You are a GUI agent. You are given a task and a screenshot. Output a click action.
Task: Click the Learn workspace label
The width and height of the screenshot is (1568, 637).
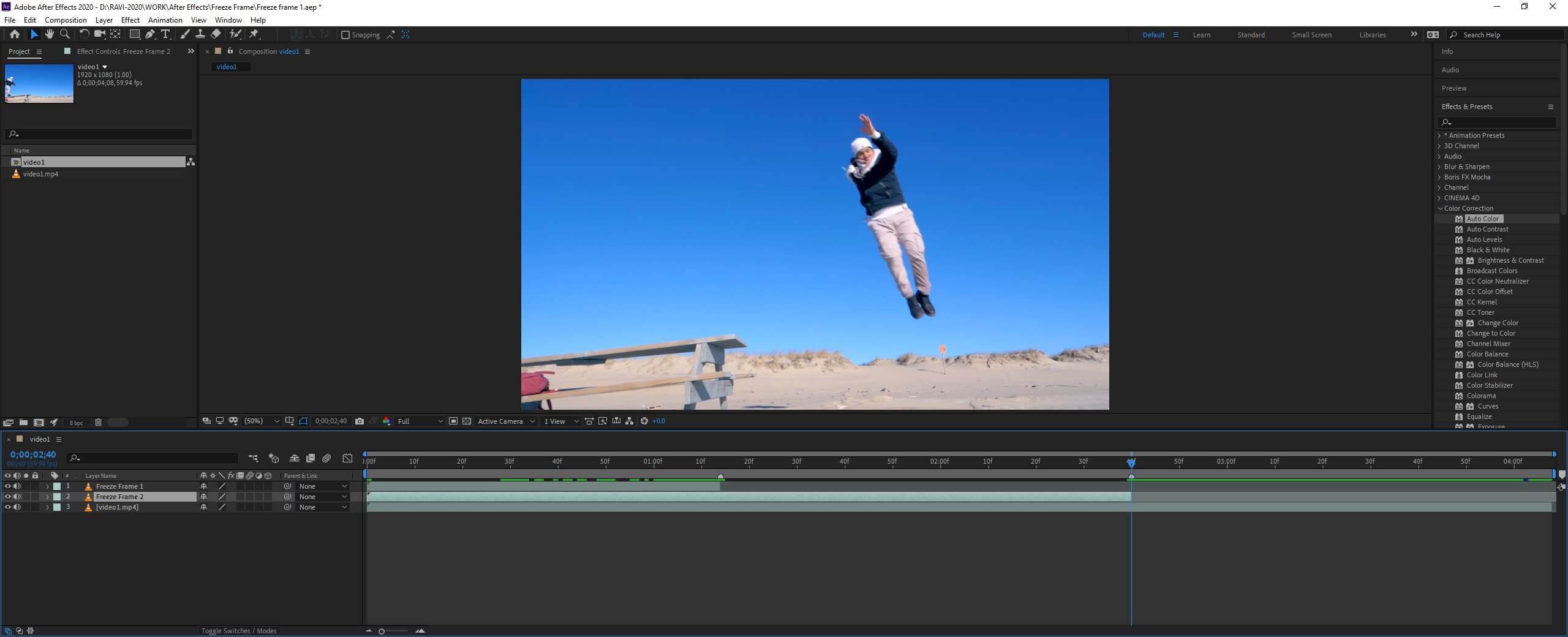point(1200,35)
